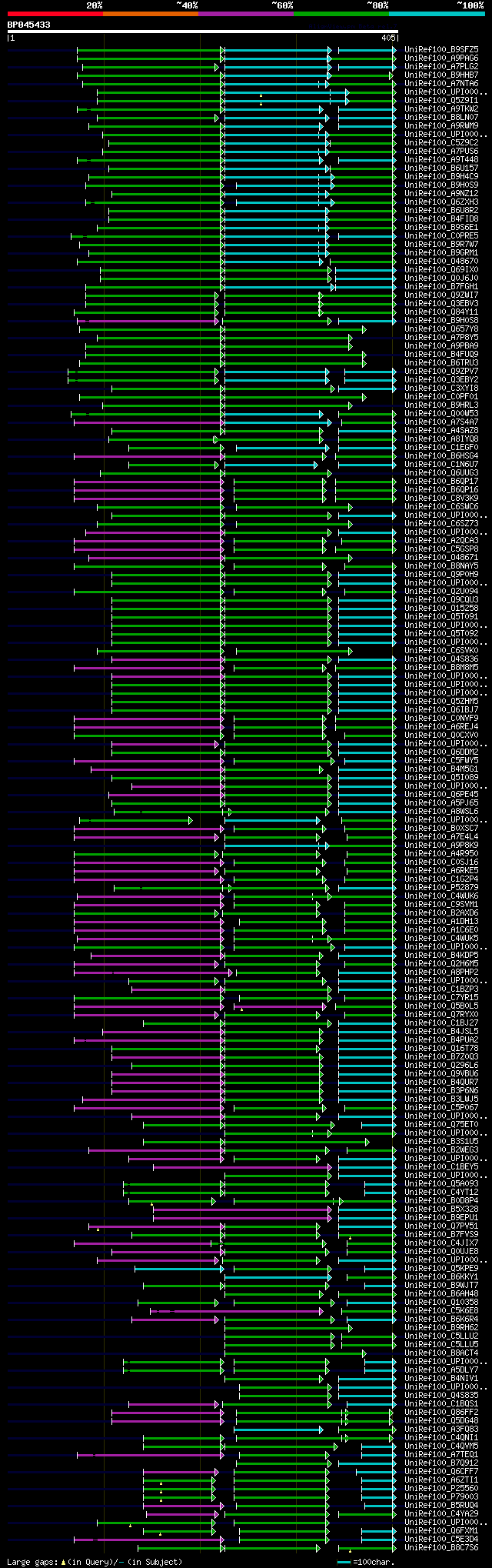
Task: Select the UniRef100_Q6IBJ7 label
Action: tap(441, 709)
